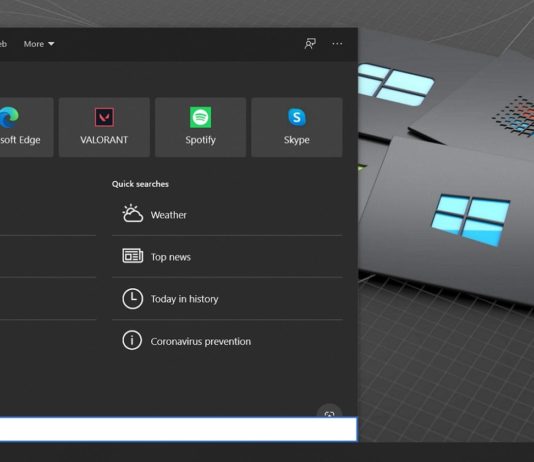Click the clock icon beside Today in history
Viewport: 534px width, 462px height.
132,299
